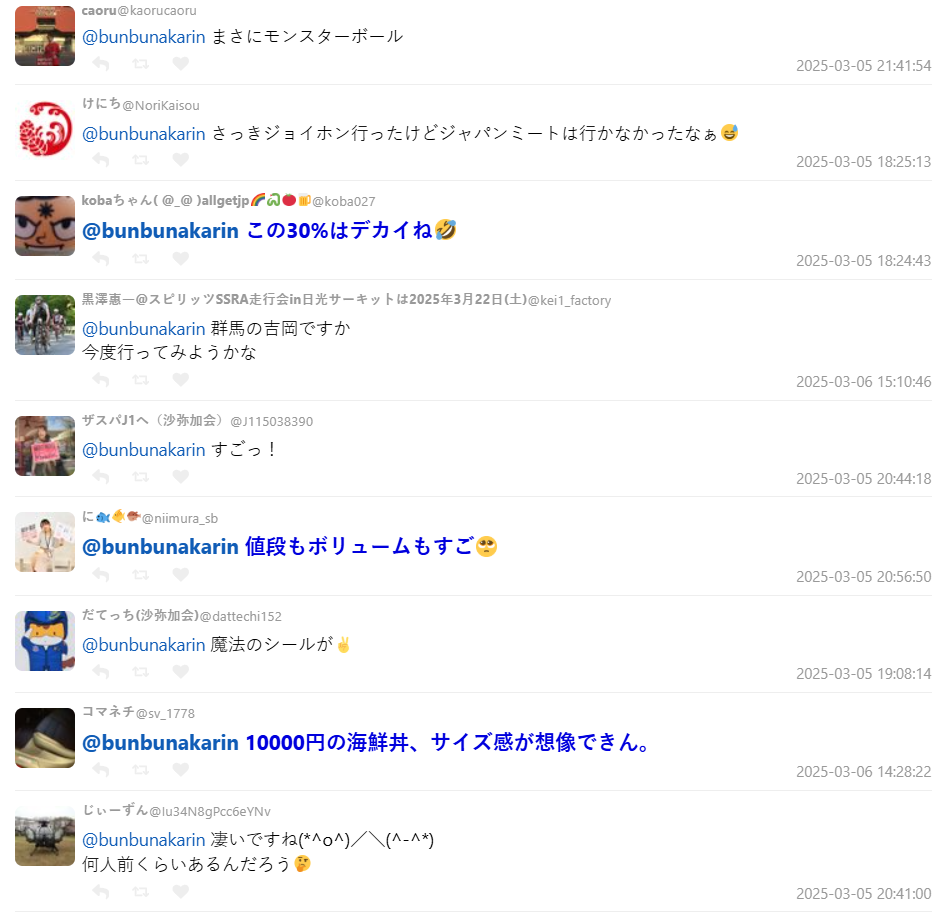Open @bunbunakarin mention in コマネチ's tweet
The height and width of the screenshot is (913, 944).
[x=160, y=743]
